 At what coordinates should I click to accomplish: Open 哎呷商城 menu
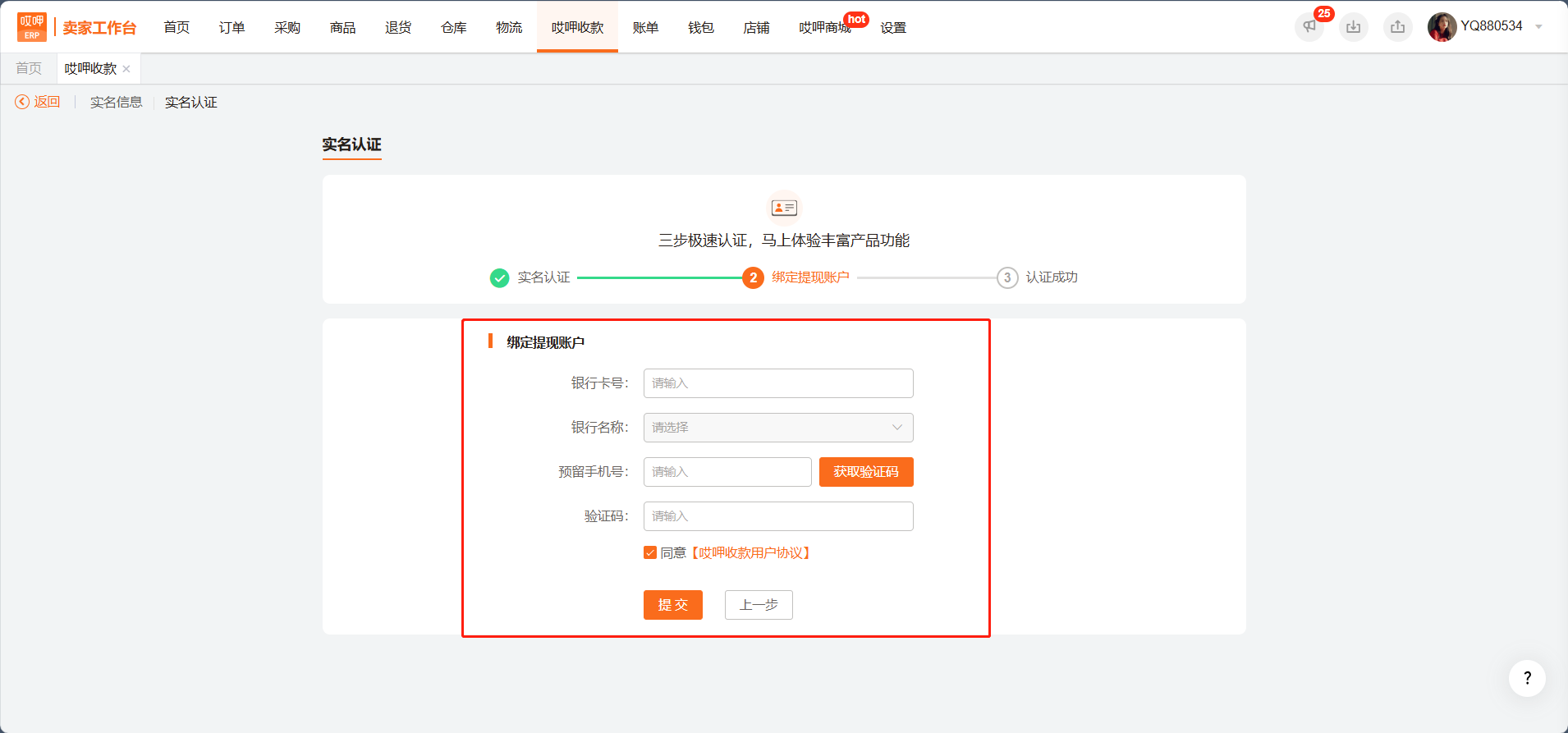click(x=825, y=27)
